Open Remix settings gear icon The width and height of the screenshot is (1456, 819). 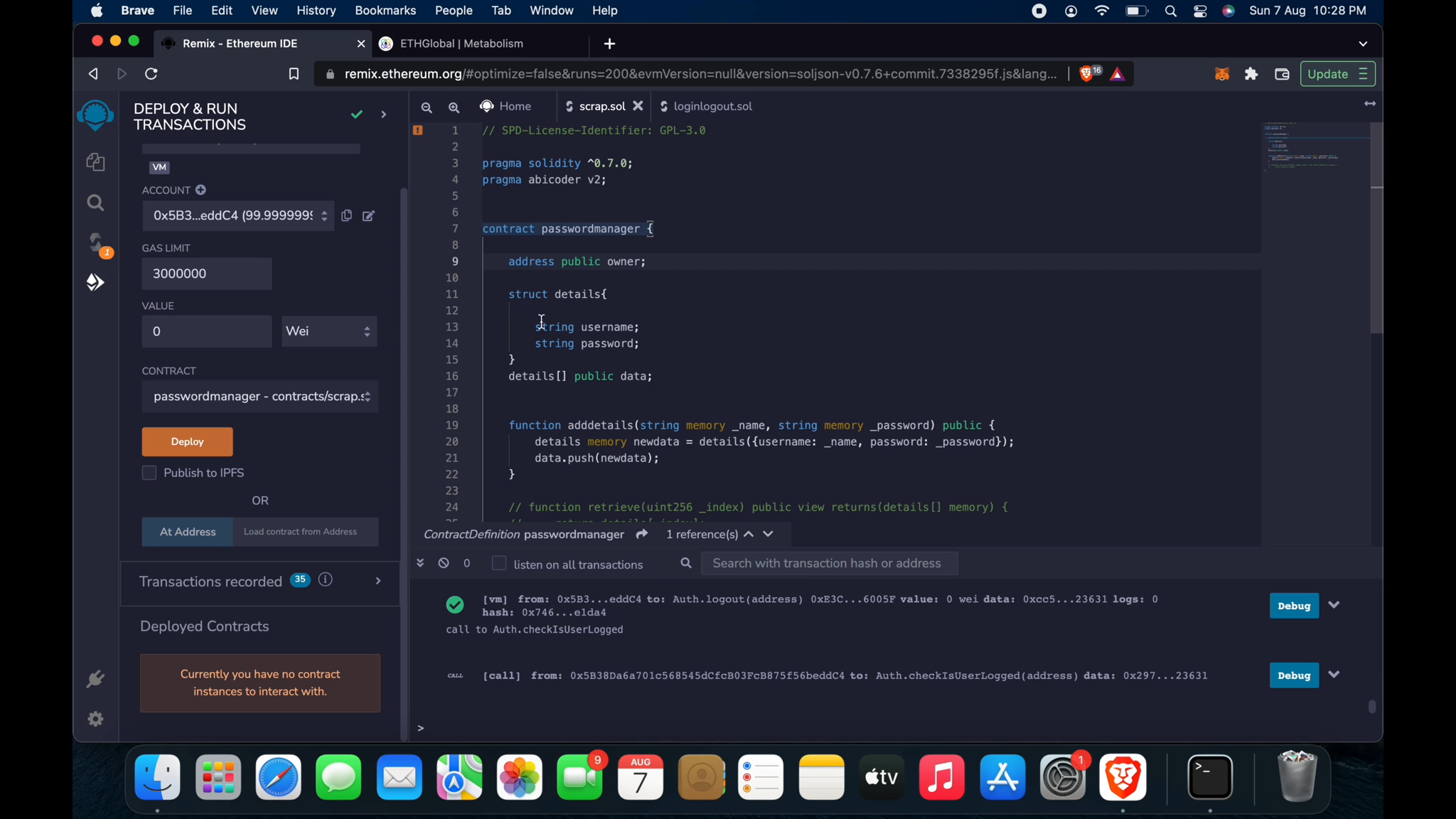96,719
